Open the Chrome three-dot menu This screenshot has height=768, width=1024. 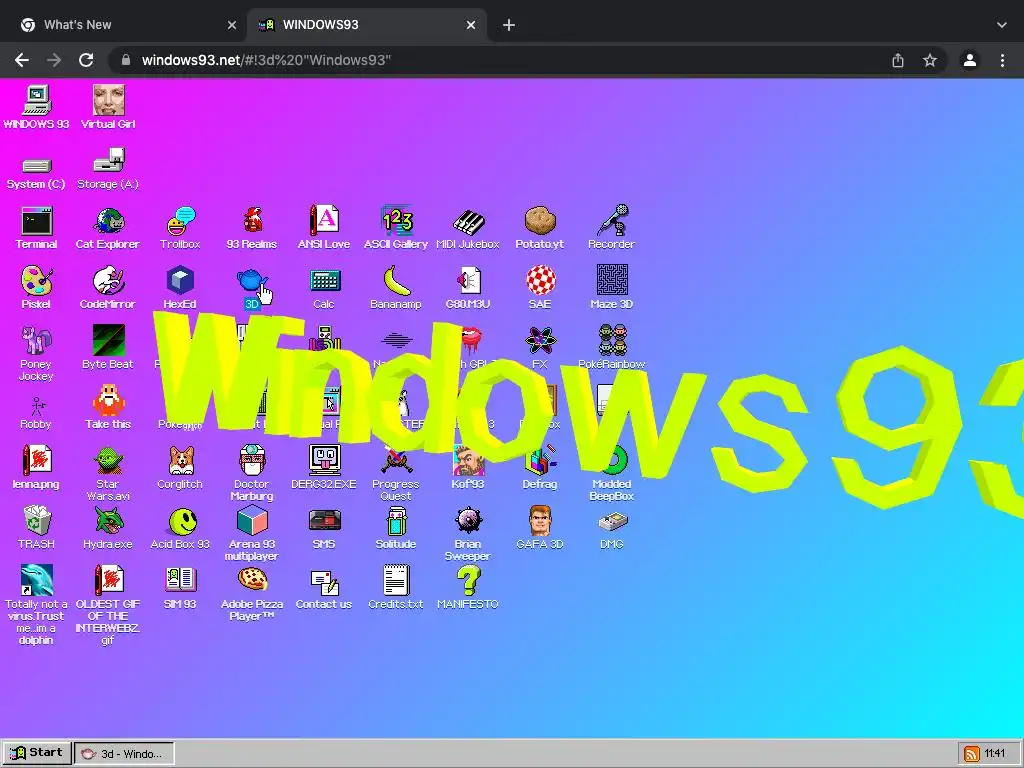pos(1002,60)
